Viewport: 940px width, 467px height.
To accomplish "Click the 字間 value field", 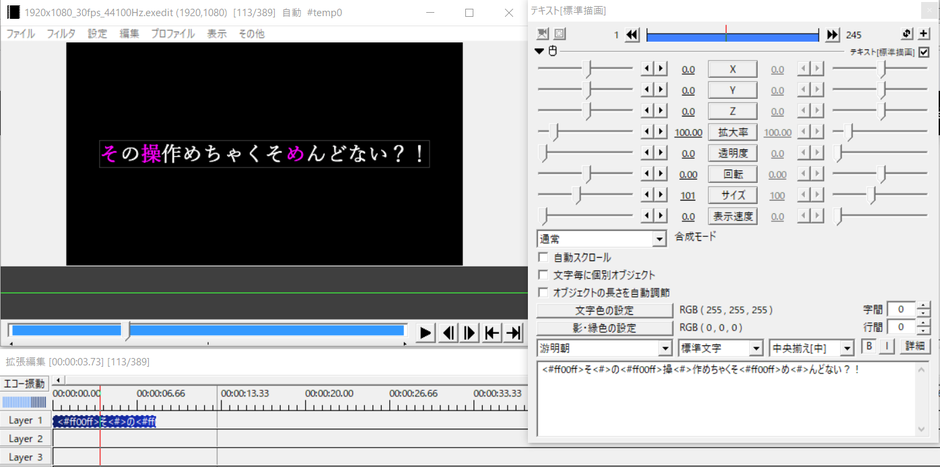I will click(x=901, y=309).
